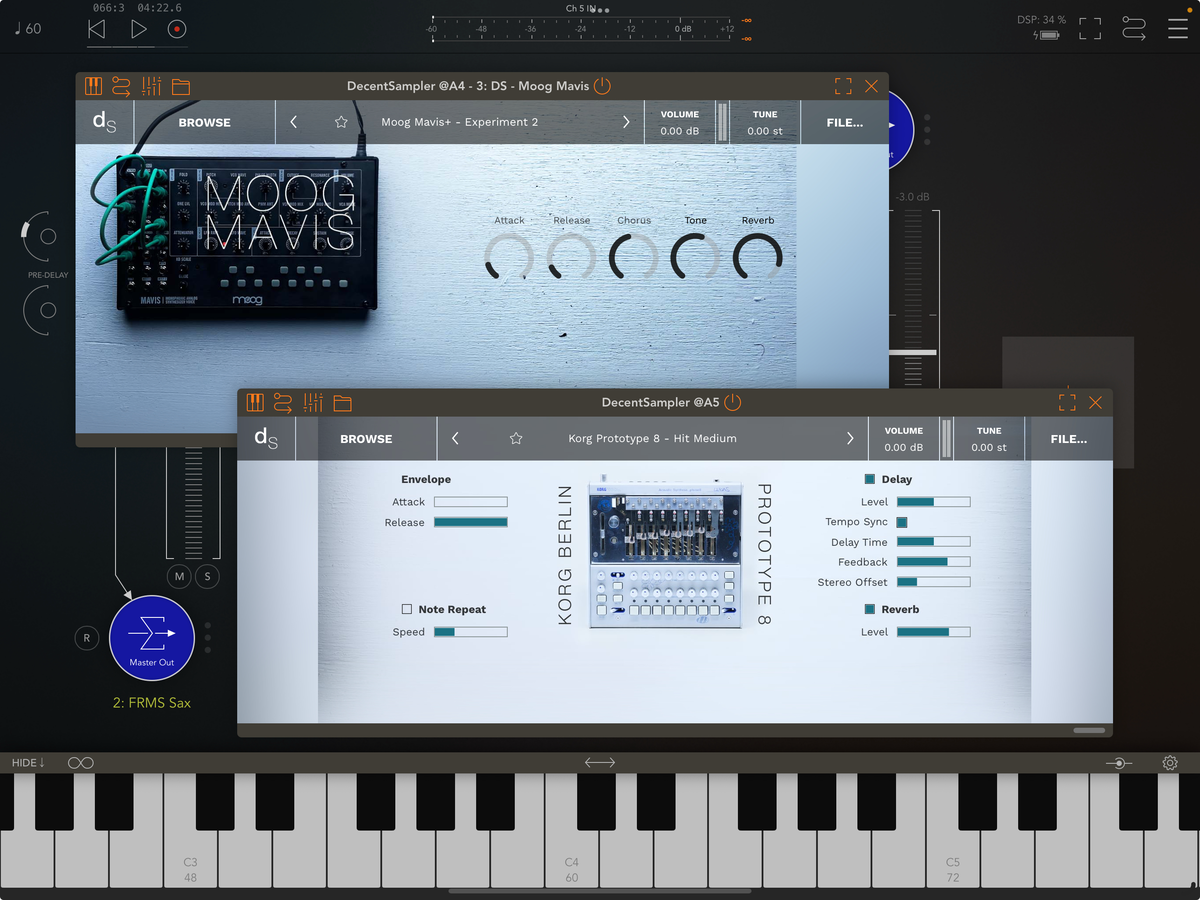Open the FILE... menu in the Moog Mavis window
Viewport: 1200px width, 900px height.
[x=845, y=122]
